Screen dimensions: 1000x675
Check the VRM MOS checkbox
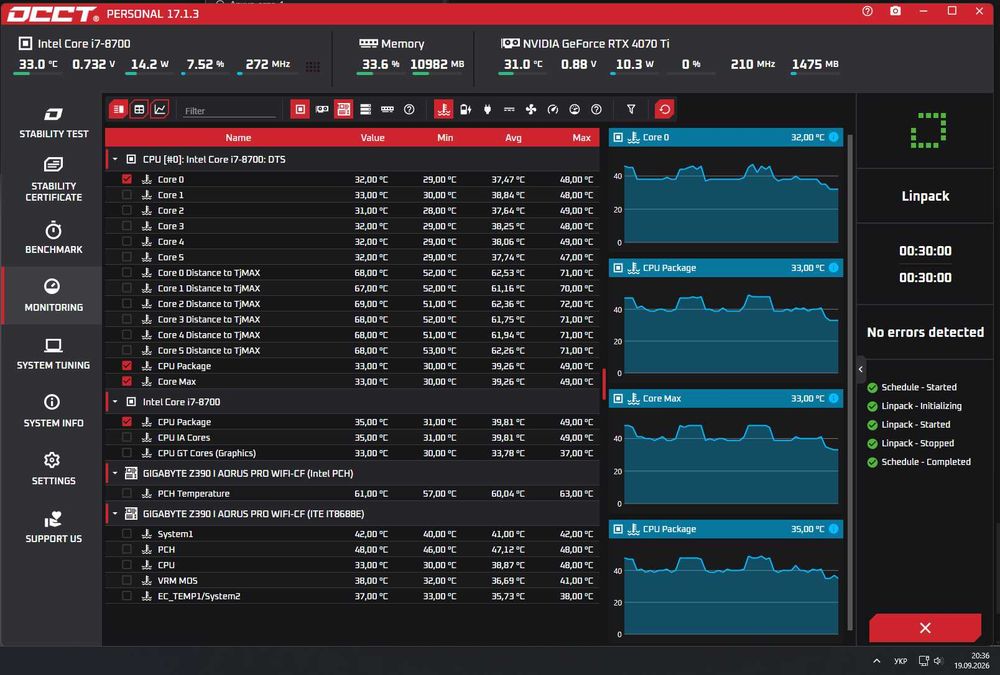pyautogui.click(x=127, y=581)
